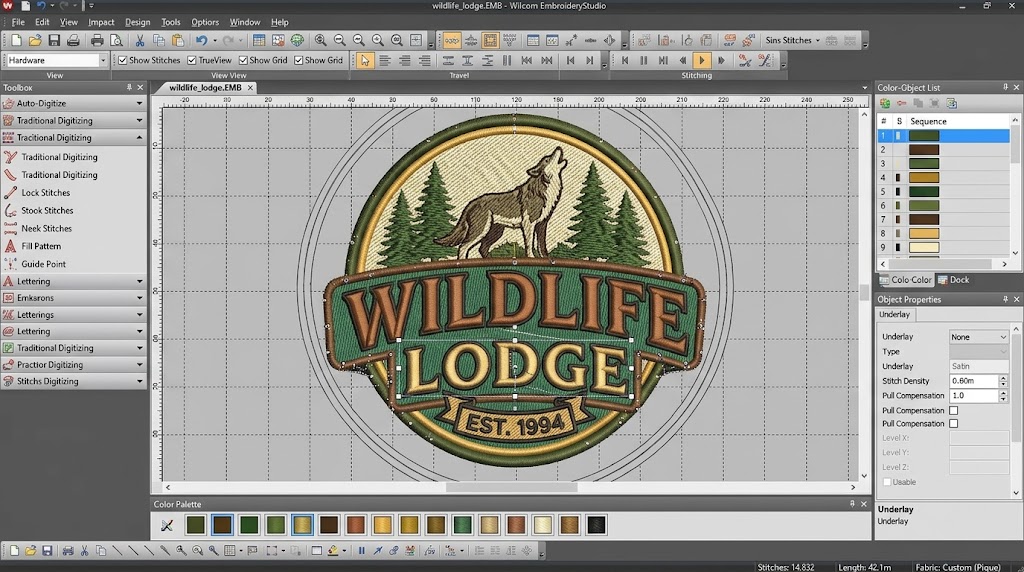The width and height of the screenshot is (1024, 572).
Task: Open the Window menu
Action: 244,22
